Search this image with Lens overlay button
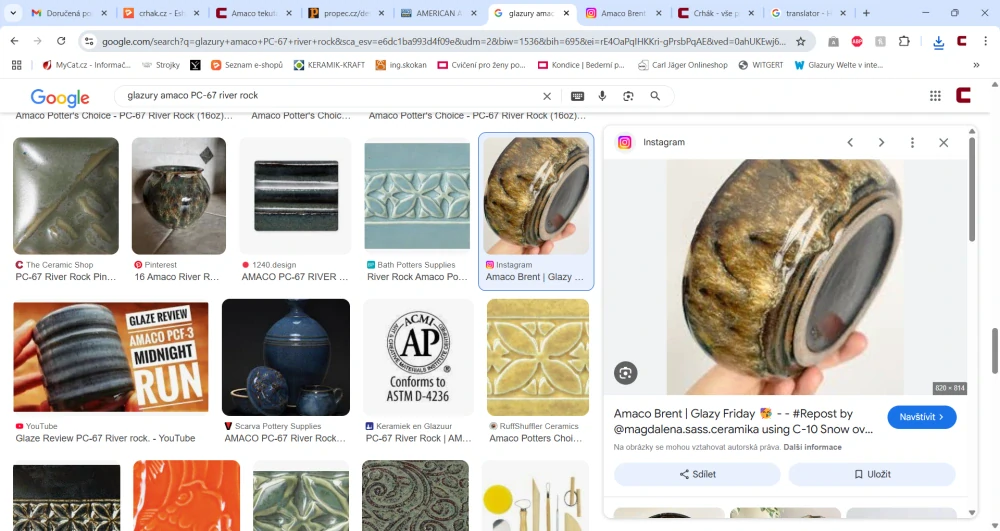This screenshot has height=531, width=1000. pos(626,373)
